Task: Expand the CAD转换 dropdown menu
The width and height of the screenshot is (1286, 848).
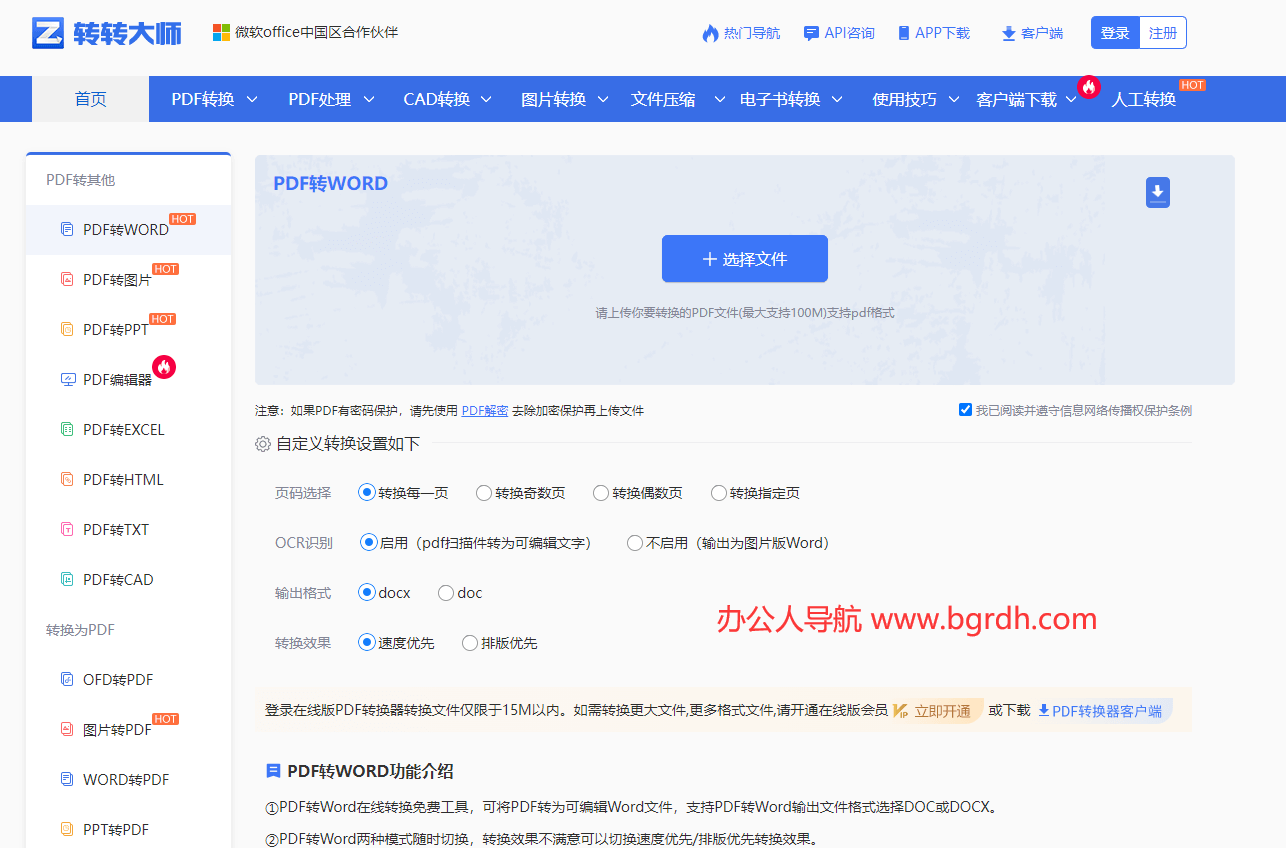Action: coord(446,99)
